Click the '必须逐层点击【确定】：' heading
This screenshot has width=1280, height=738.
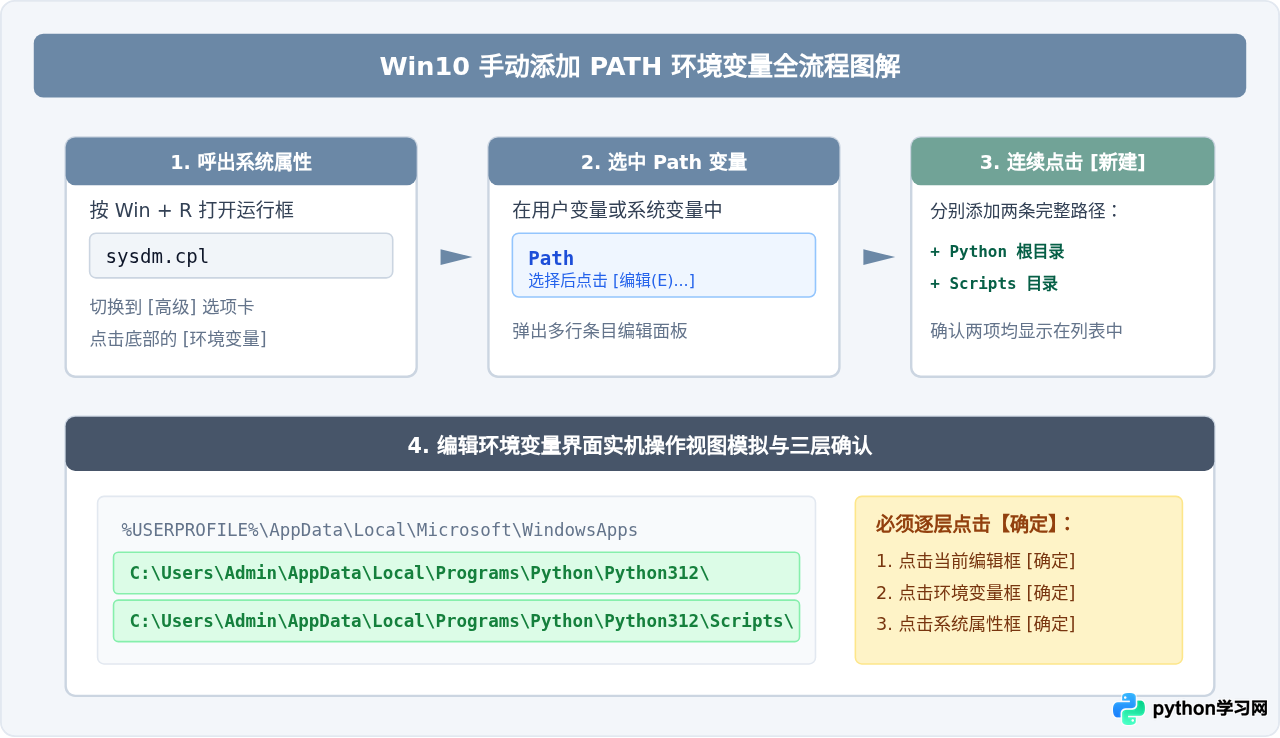974,524
